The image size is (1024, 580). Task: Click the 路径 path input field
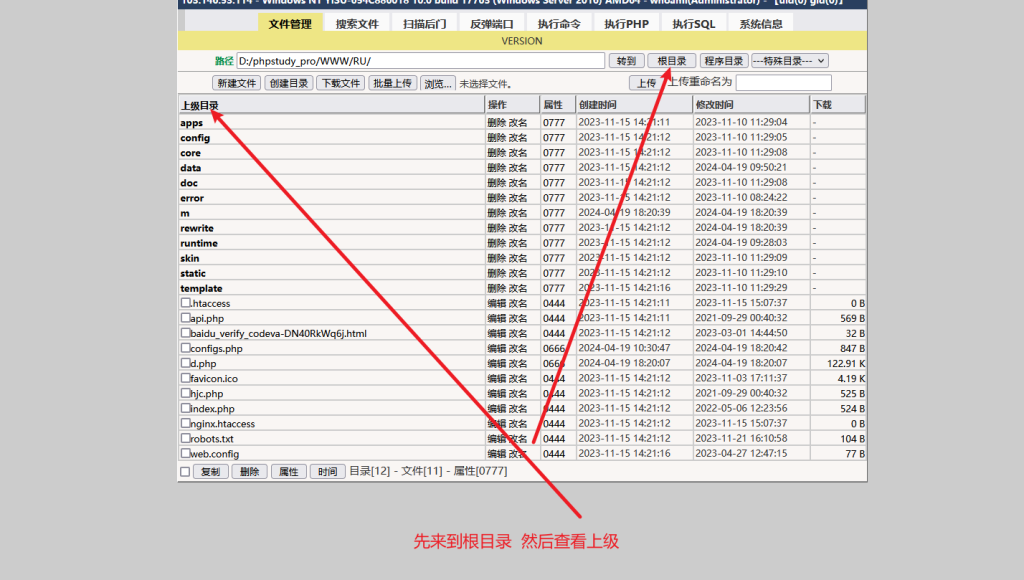coord(420,61)
